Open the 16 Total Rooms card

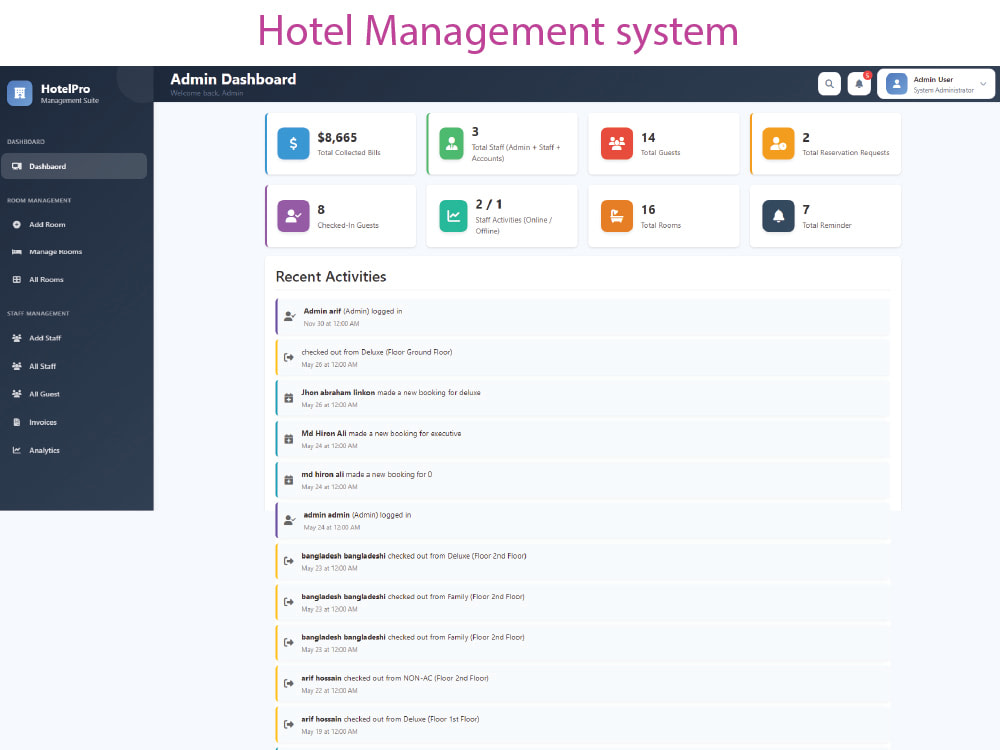click(664, 216)
